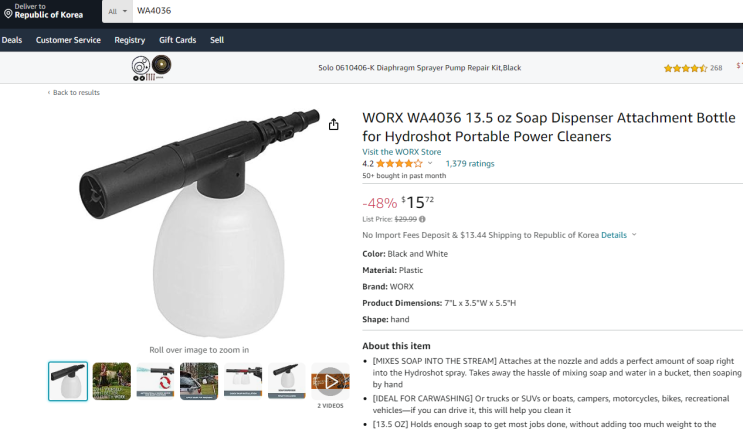Image resolution: width=743 pixels, height=430 pixels.
Task: Open the Customer Service menu item
Action: tap(68, 40)
